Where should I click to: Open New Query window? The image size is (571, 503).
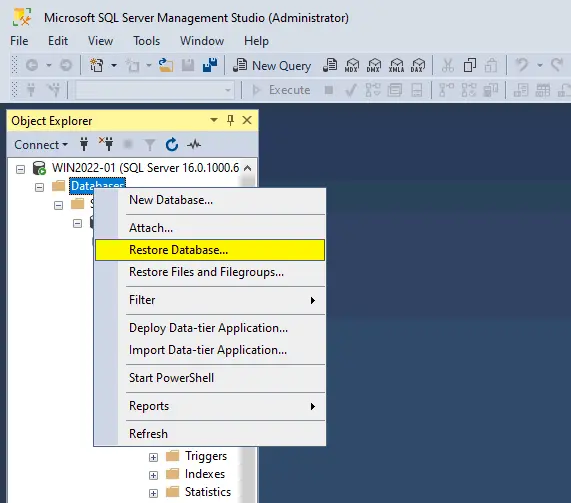point(272,66)
